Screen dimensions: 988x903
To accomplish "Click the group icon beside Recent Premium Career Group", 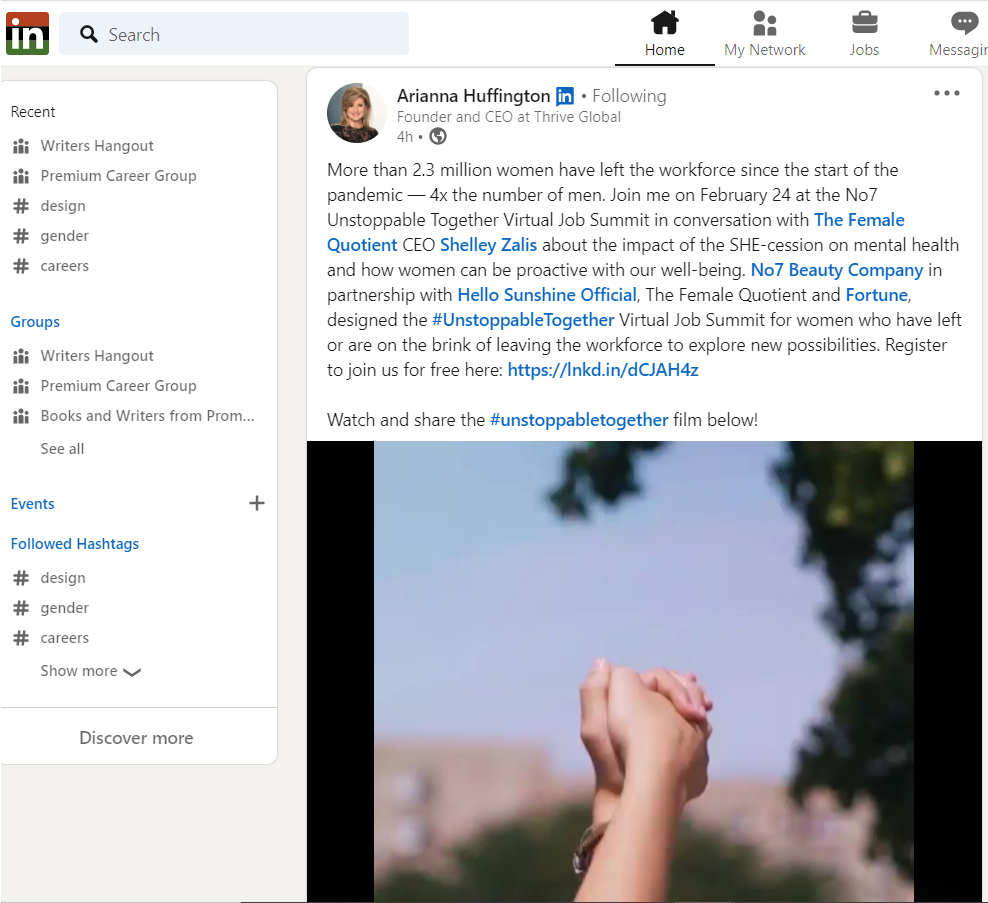I will [21, 176].
